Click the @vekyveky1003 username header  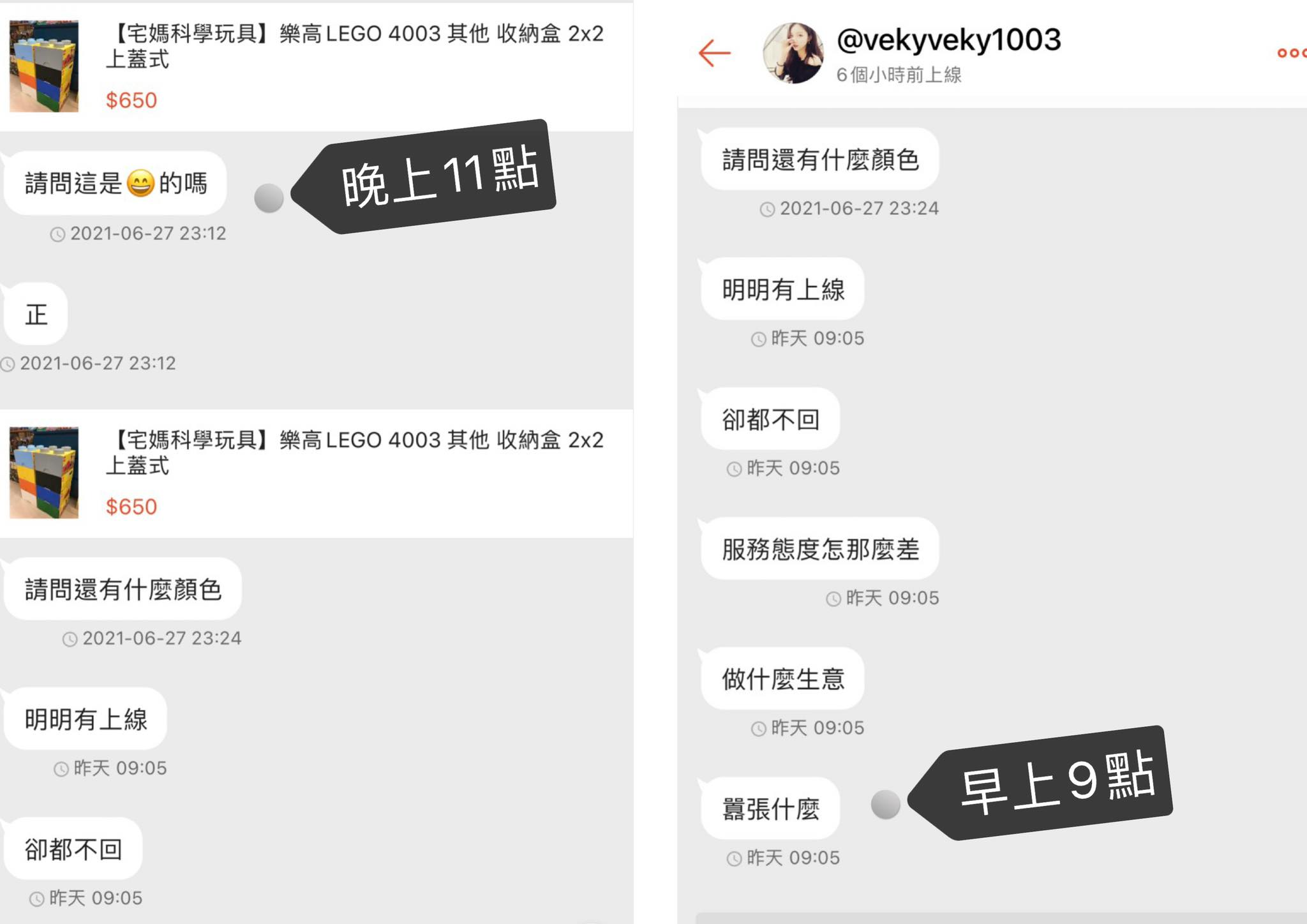click(948, 40)
